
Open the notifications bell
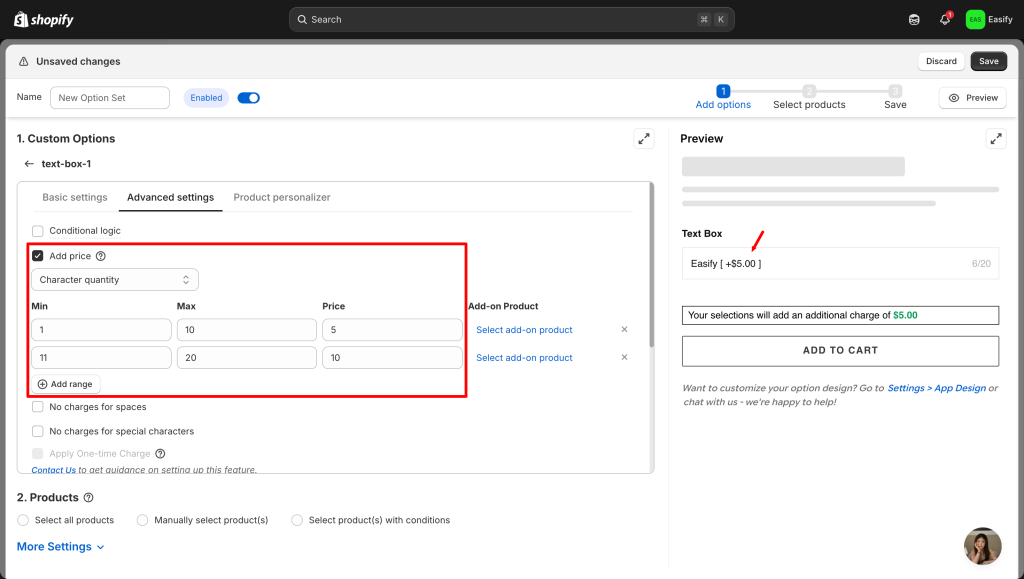pyautogui.click(x=944, y=19)
